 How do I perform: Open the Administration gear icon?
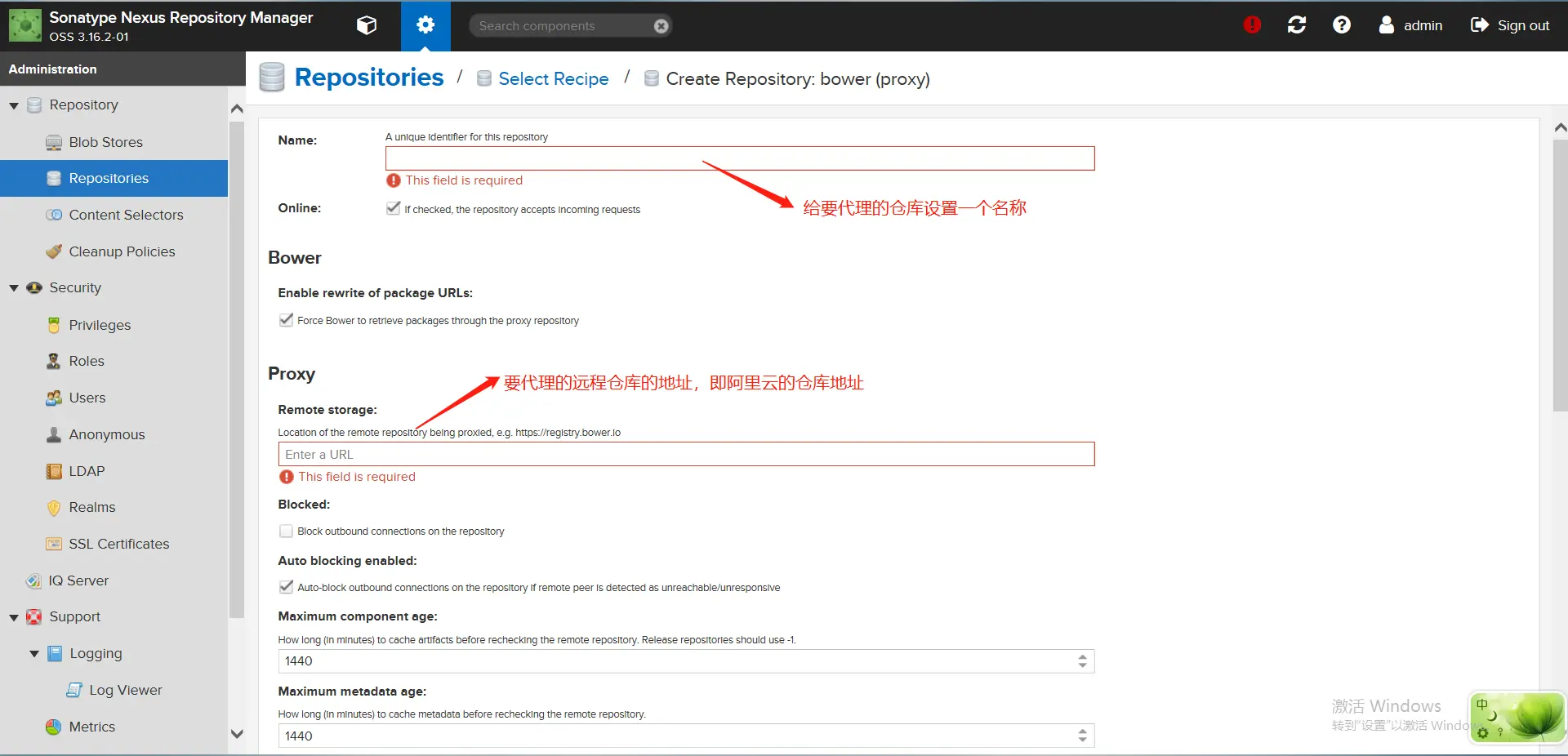pos(425,25)
